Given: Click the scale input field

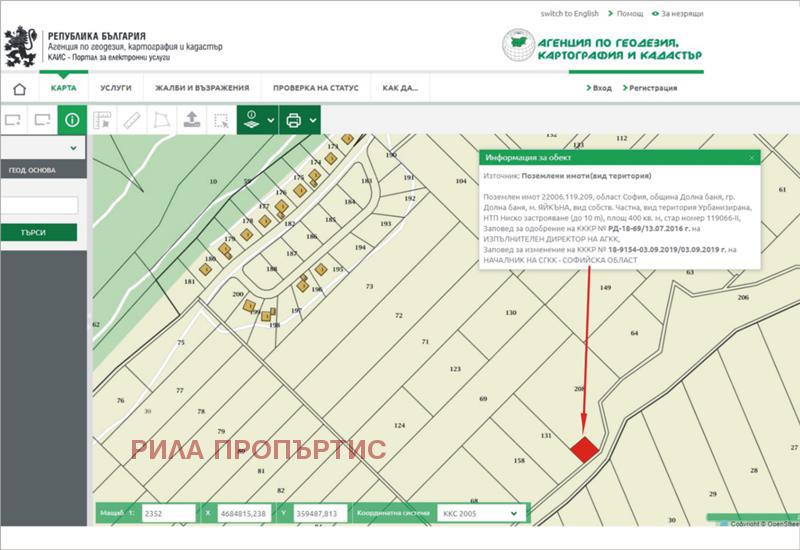Looking at the screenshot, I should click(x=166, y=513).
